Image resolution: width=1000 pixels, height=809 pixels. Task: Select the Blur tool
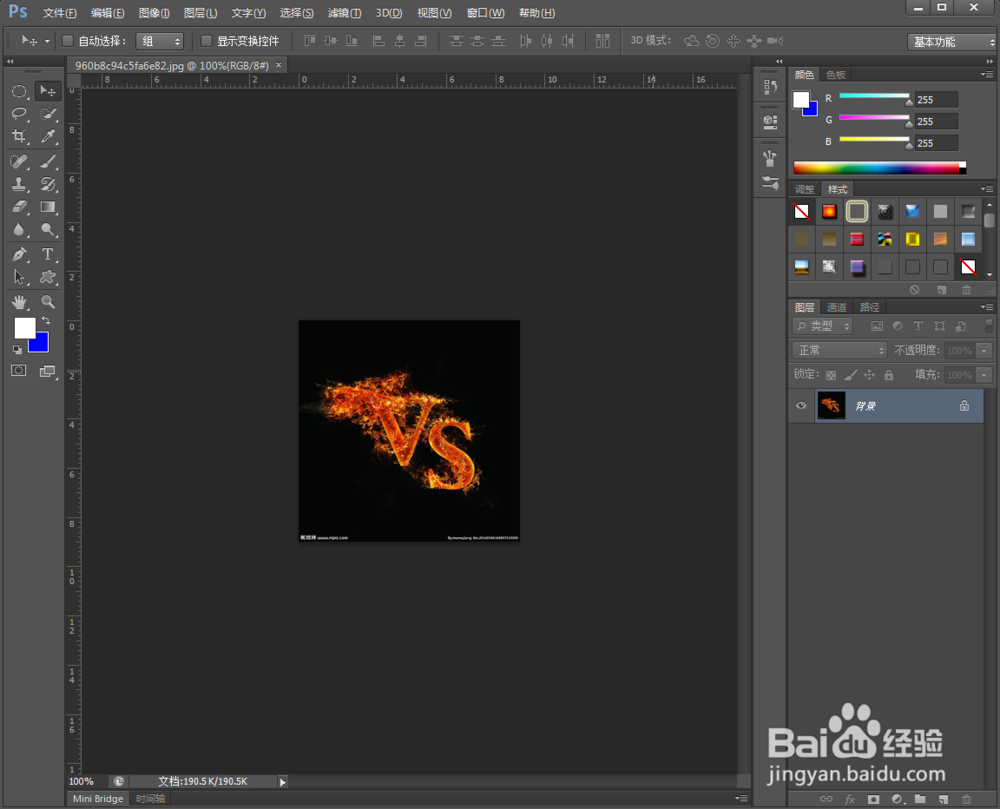pos(19,230)
